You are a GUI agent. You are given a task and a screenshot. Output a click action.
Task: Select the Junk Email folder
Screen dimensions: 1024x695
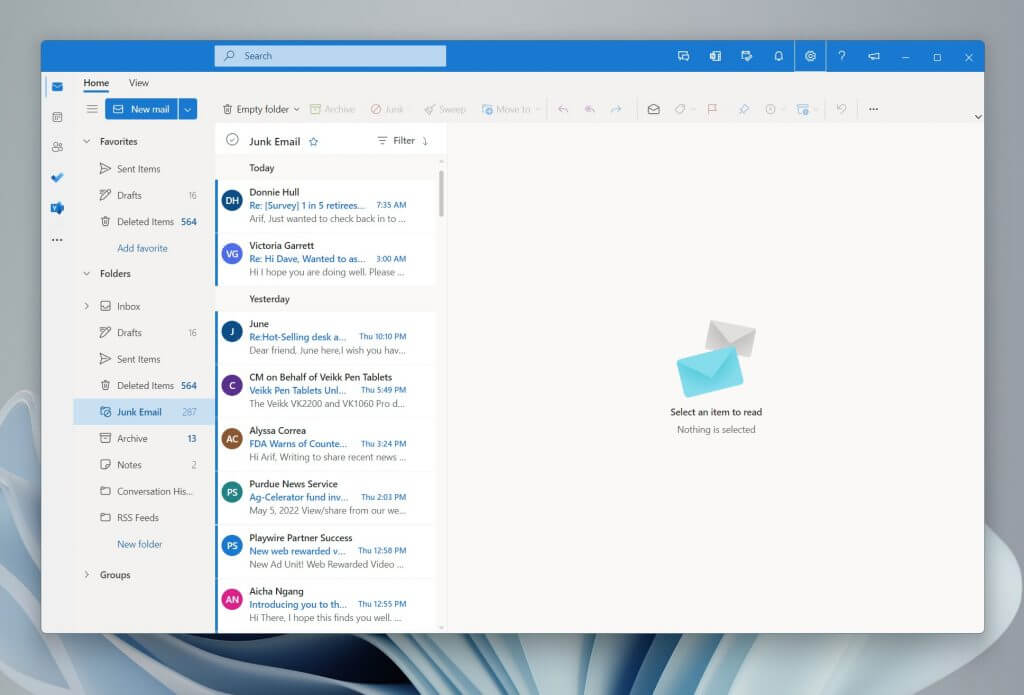click(144, 412)
